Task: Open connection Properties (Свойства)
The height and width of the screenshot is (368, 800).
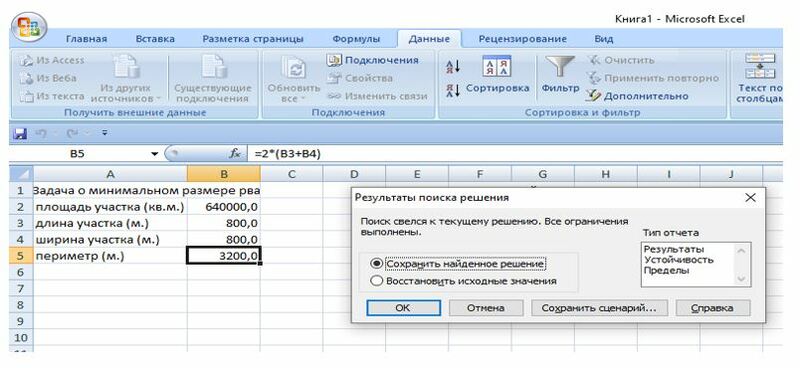Action: click(x=360, y=78)
